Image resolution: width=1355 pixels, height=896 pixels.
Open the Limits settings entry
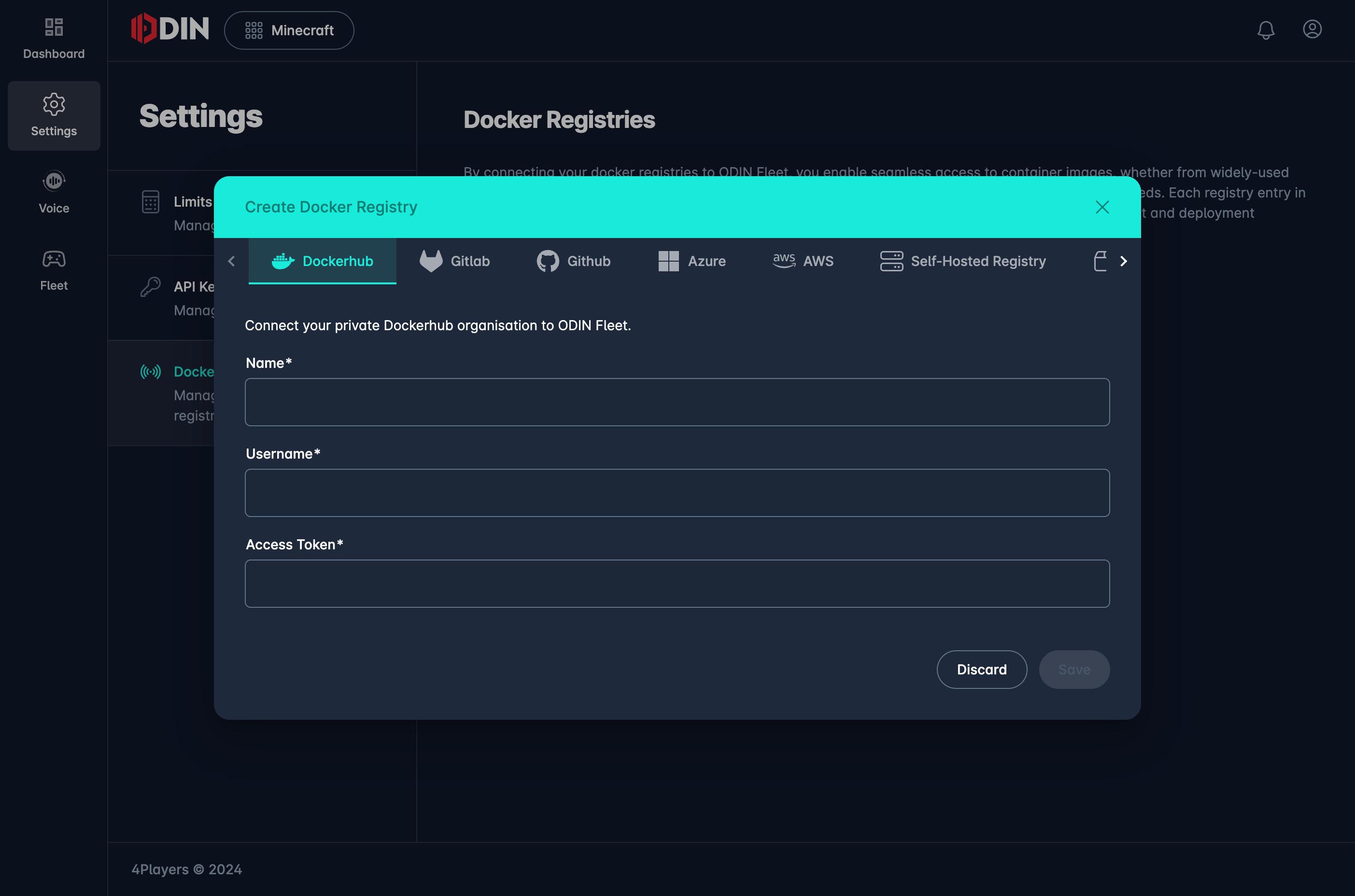tap(161, 213)
